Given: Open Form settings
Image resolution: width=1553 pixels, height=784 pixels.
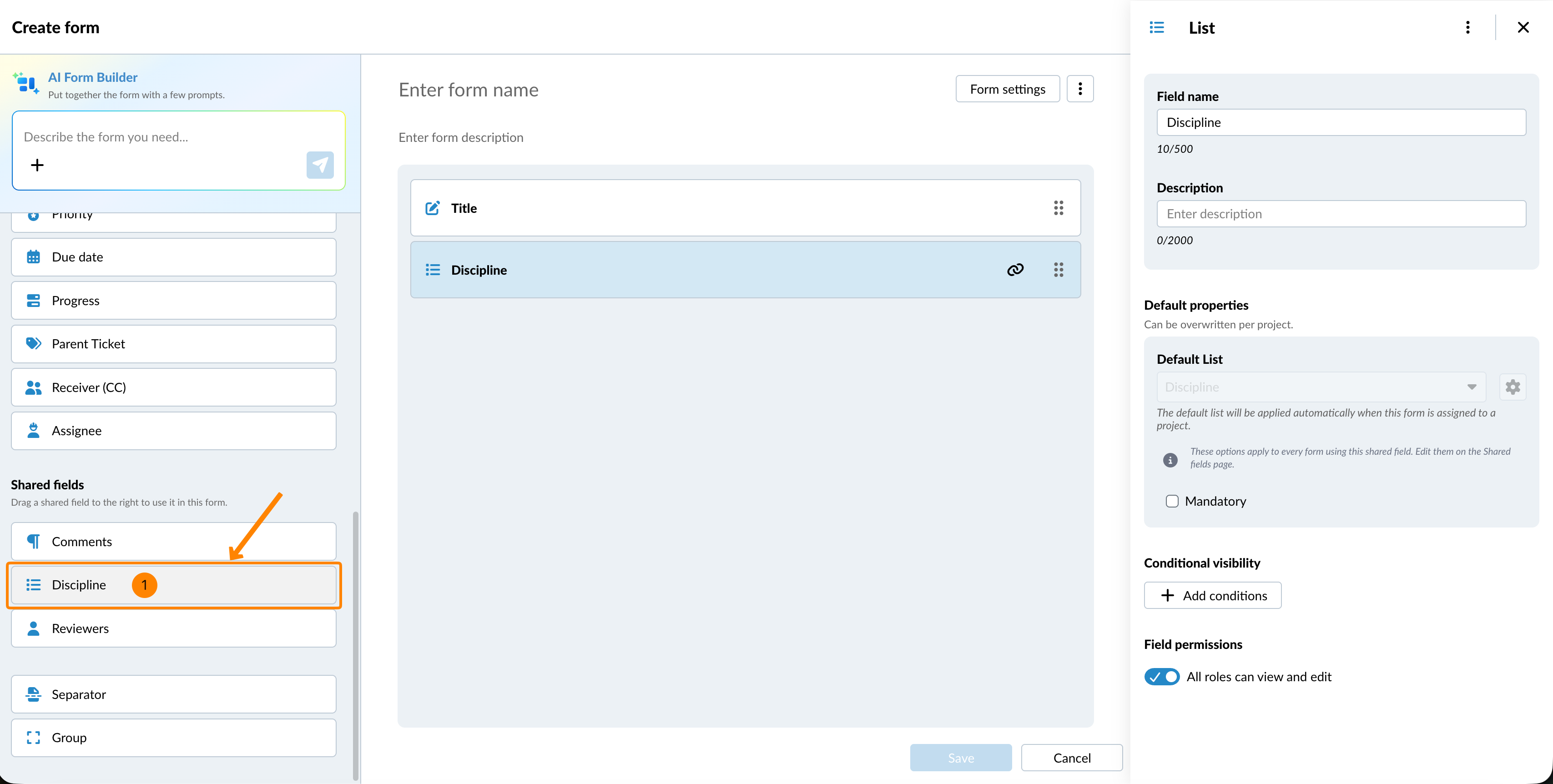Looking at the screenshot, I should 1008,89.
